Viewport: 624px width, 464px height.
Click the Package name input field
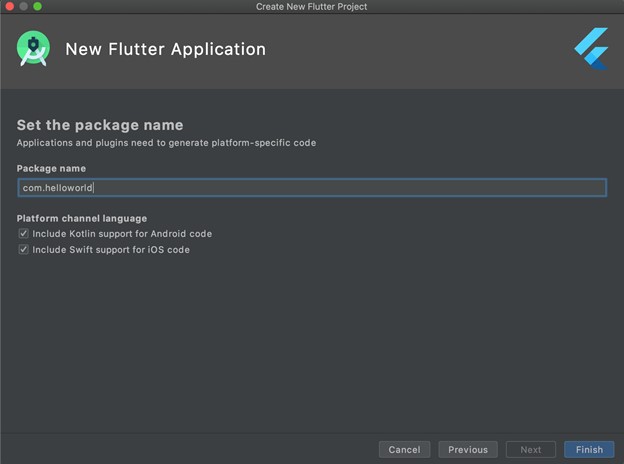312,187
